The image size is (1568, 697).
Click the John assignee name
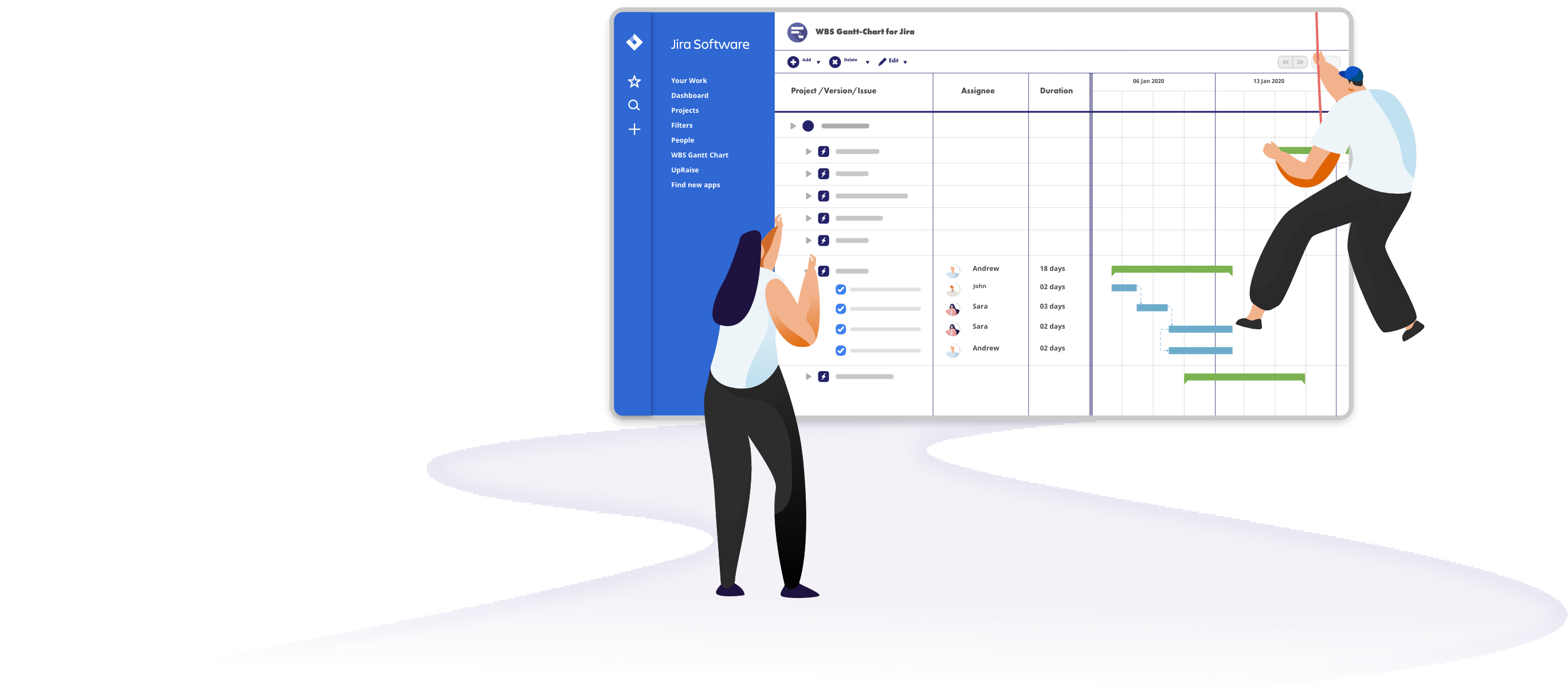[979, 286]
